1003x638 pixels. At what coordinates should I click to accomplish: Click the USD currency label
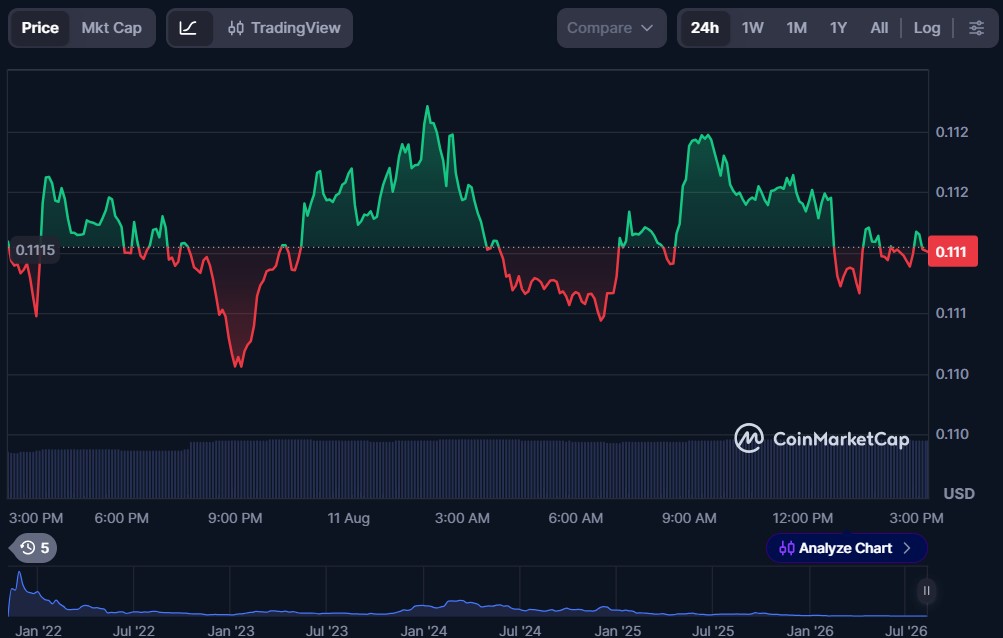click(x=959, y=494)
